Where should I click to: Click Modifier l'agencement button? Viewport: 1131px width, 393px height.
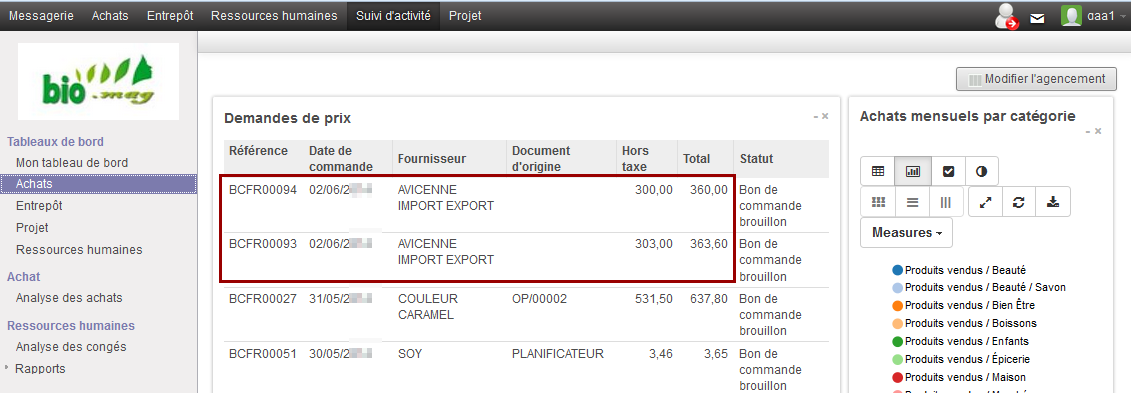coord(1037,79)
